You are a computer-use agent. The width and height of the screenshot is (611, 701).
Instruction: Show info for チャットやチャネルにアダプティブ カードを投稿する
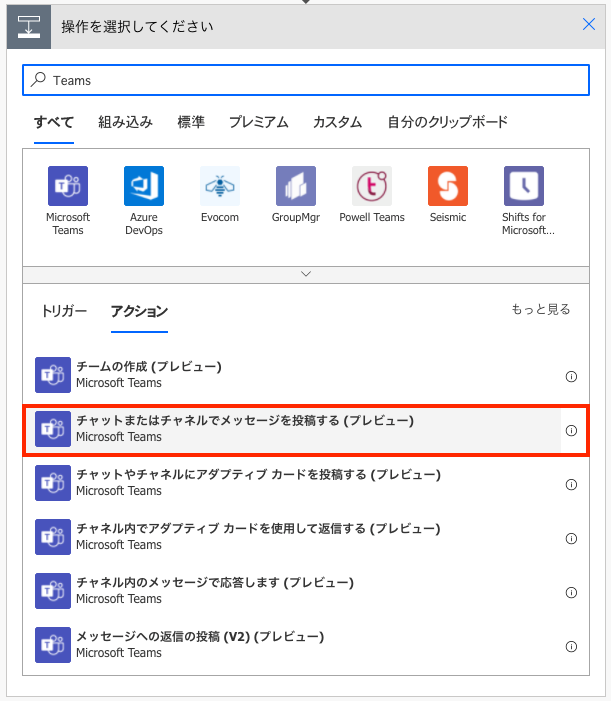pos(571,485)
